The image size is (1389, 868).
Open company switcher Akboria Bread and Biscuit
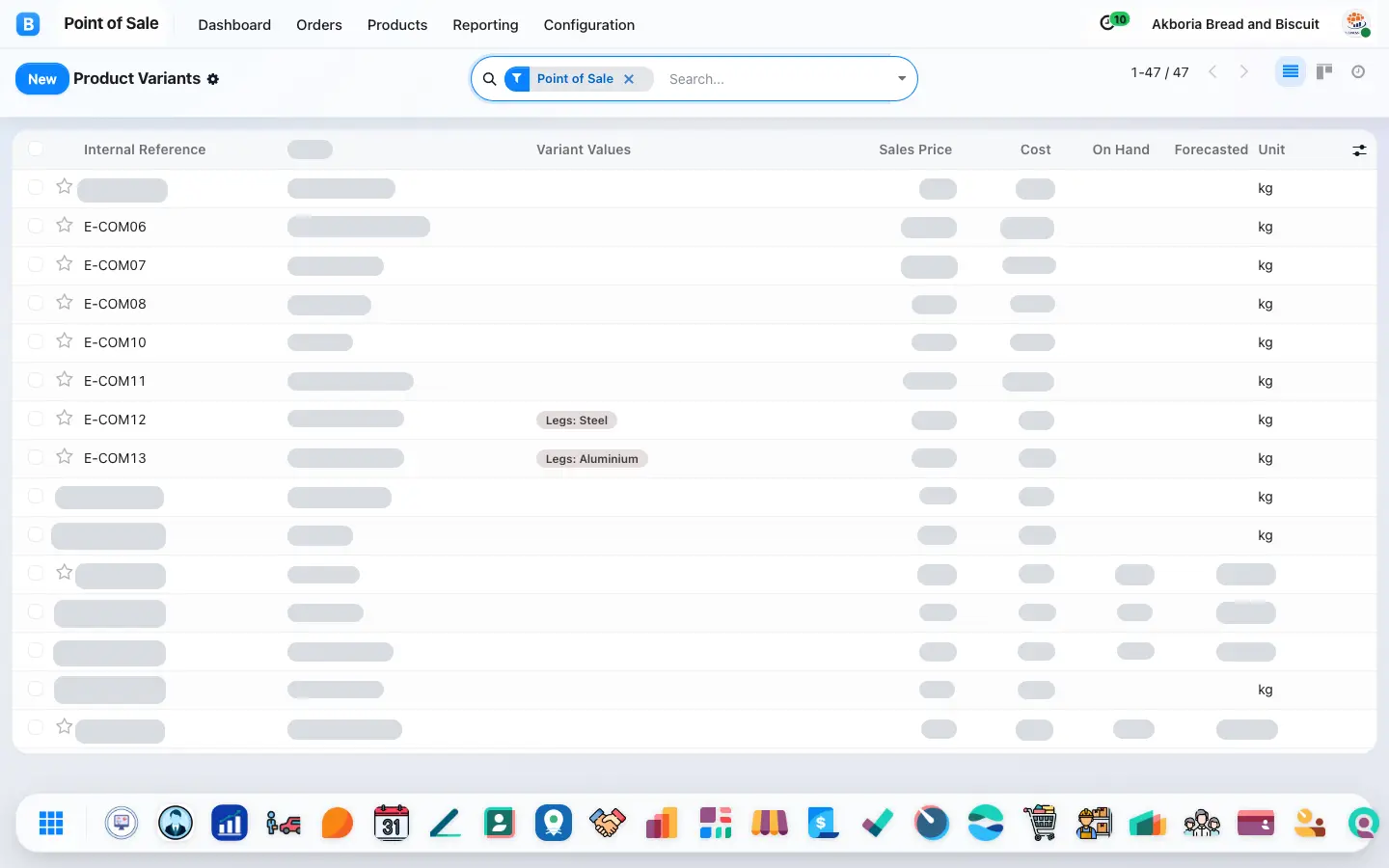click(x=1235, y=24)
